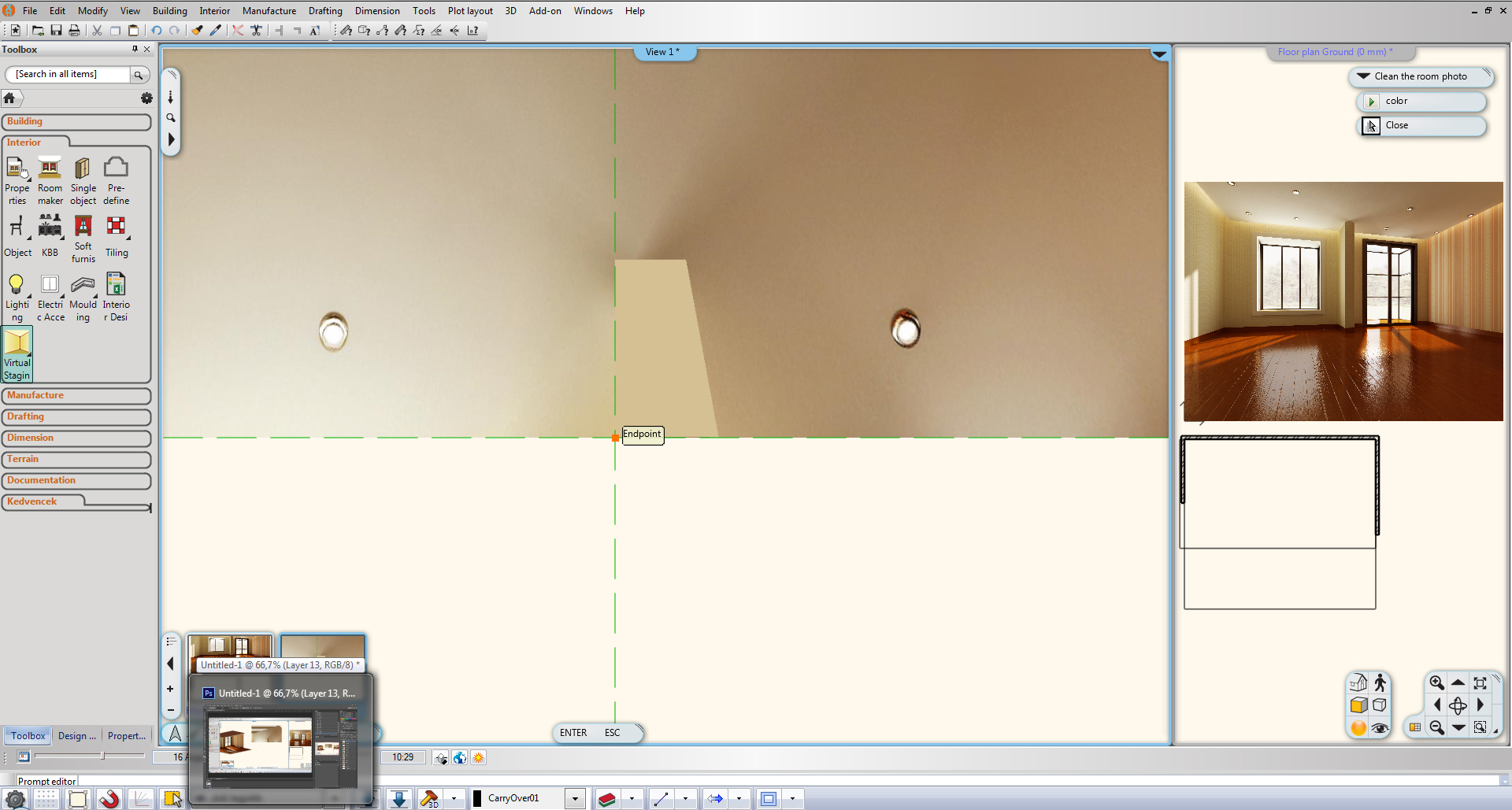Click the zoom in magnifier icon
The width and height of the screenshot is (1512, 810).
tap(1436, 683)
